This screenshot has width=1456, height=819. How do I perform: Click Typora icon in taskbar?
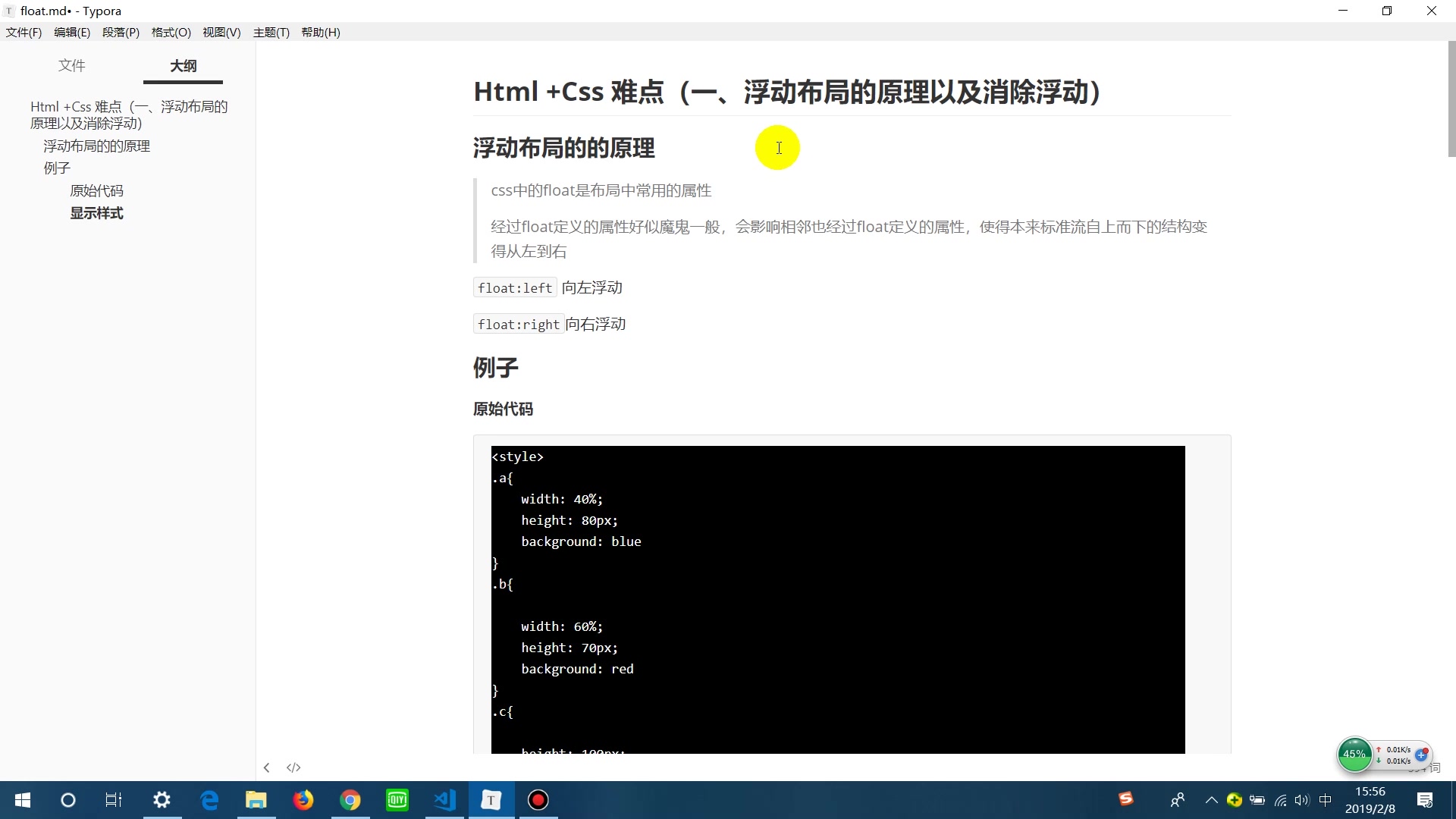[x=491, y=800]
